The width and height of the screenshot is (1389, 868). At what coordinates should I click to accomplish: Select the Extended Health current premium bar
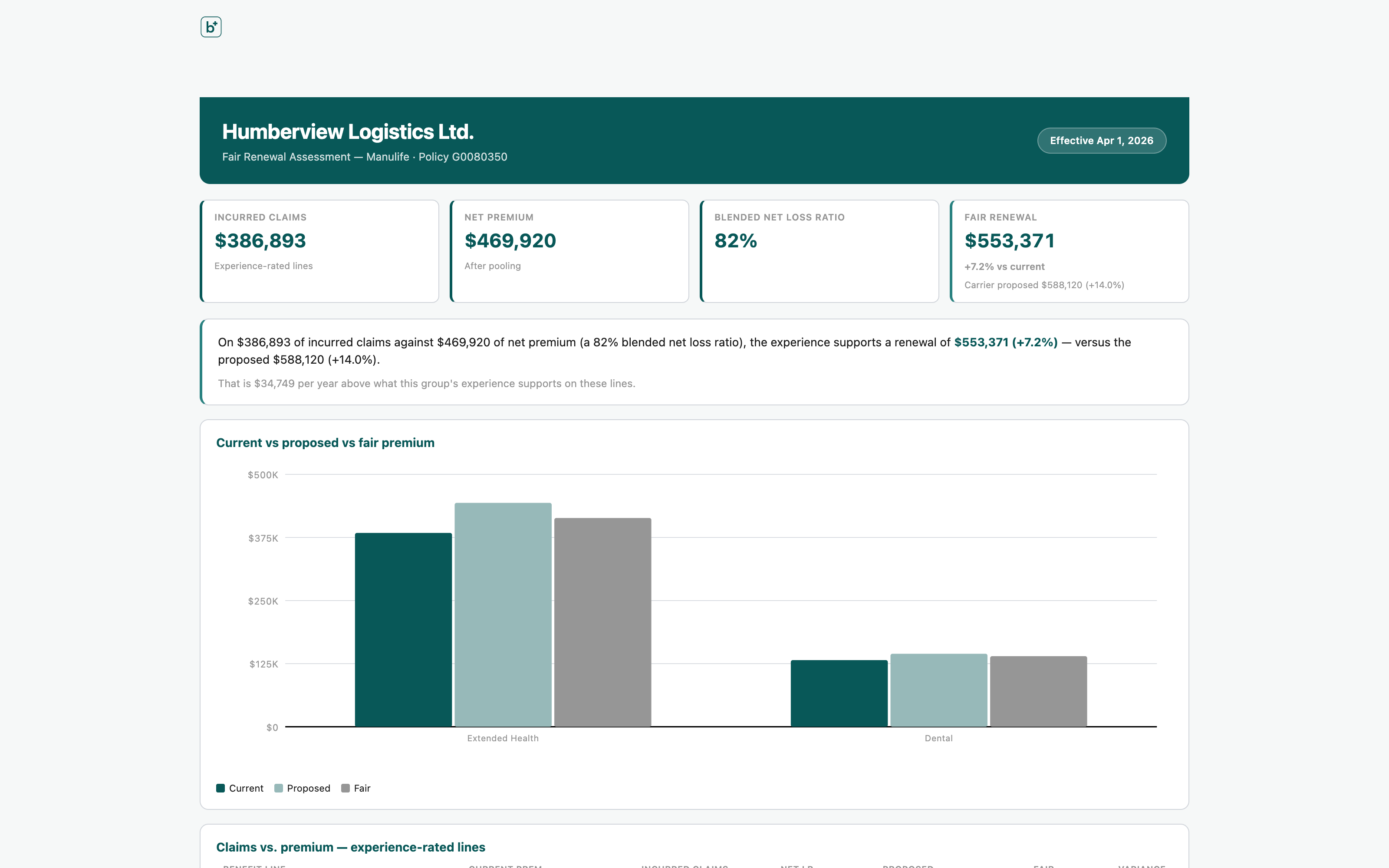coord(404,630)
